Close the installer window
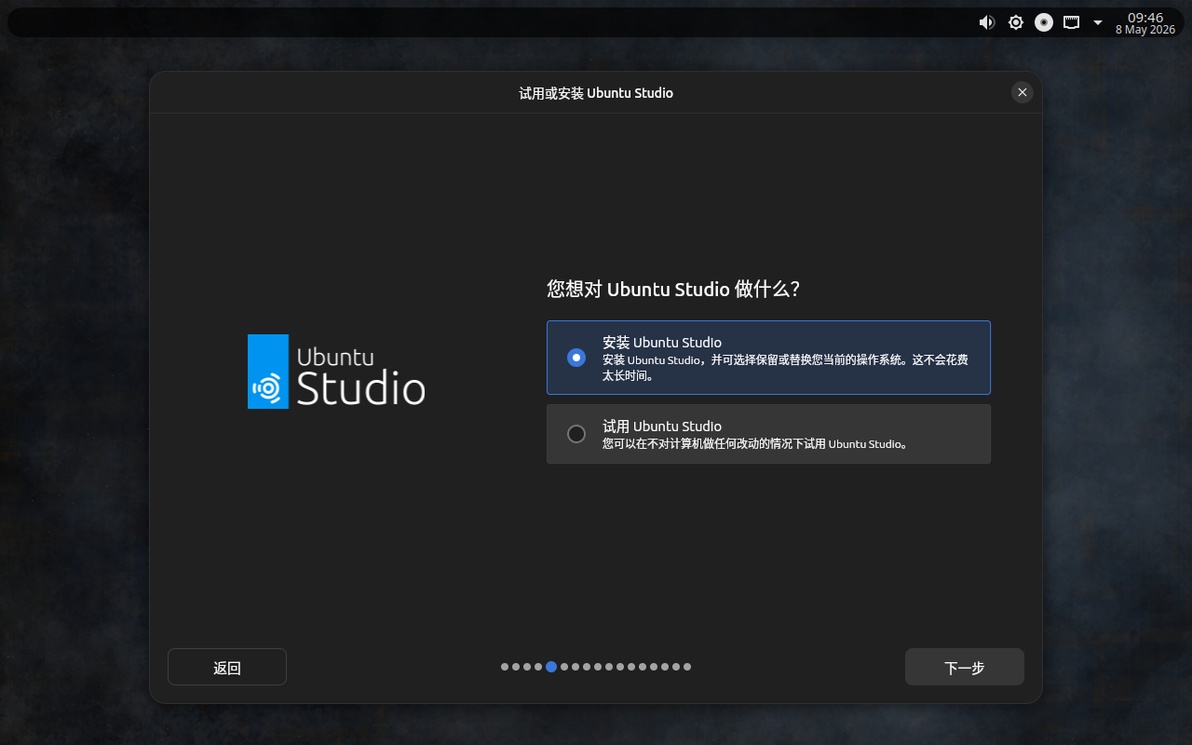 (x=1022, y=92)
